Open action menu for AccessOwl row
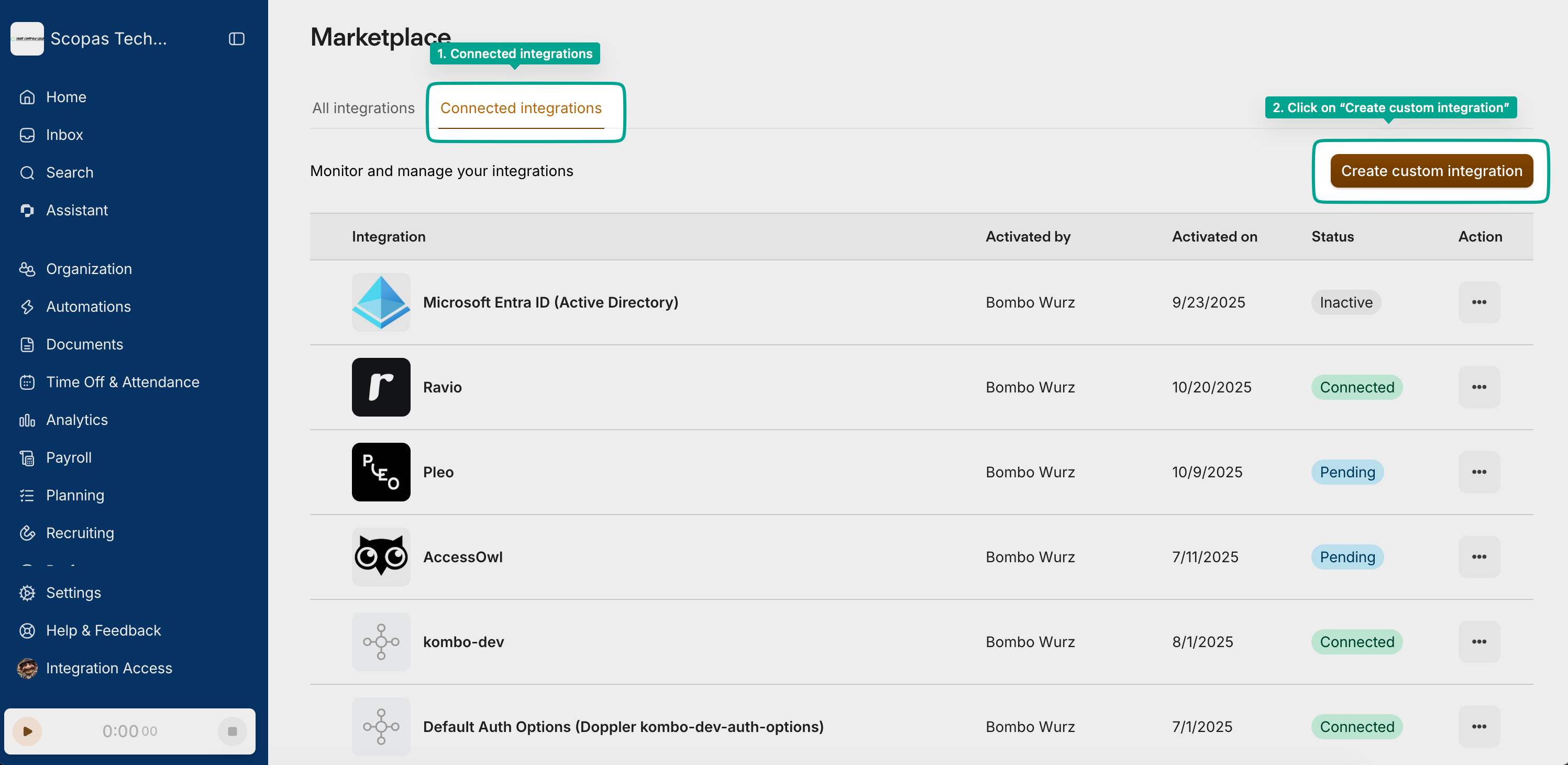The height and width of the screenshot is (765, 1568). pyautogui.click(x=1478, y=558)
